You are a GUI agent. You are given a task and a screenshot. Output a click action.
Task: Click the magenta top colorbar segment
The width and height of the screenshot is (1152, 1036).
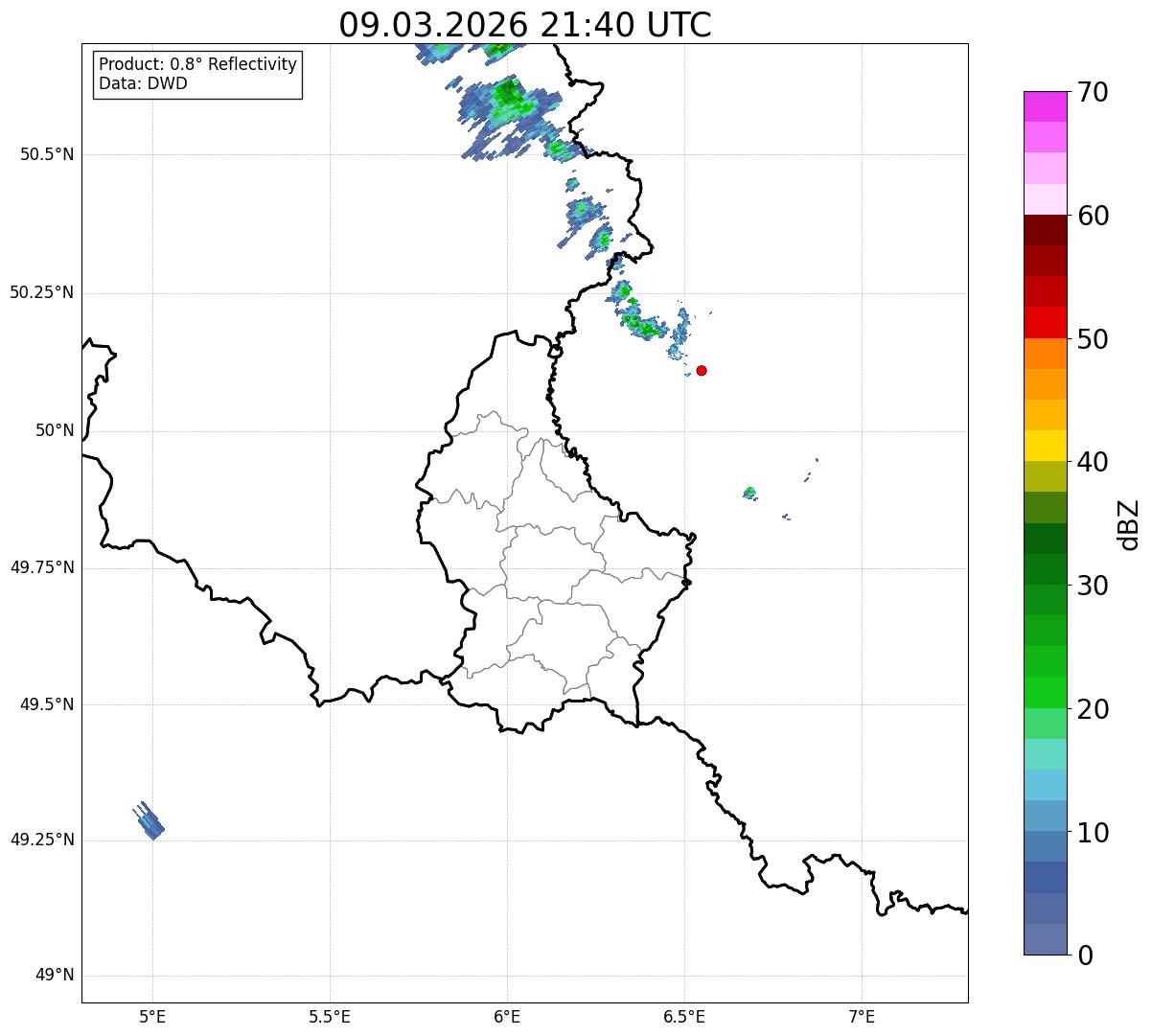coord(1045,106)
